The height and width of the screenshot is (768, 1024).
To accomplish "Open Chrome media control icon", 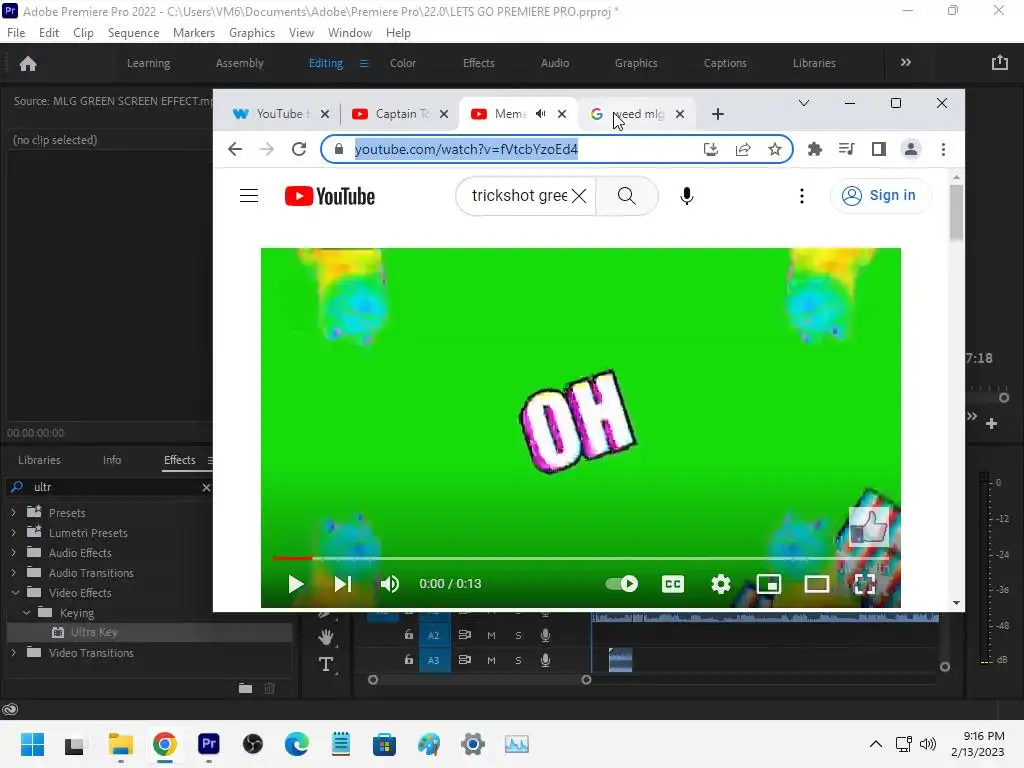I will [846, 150].
